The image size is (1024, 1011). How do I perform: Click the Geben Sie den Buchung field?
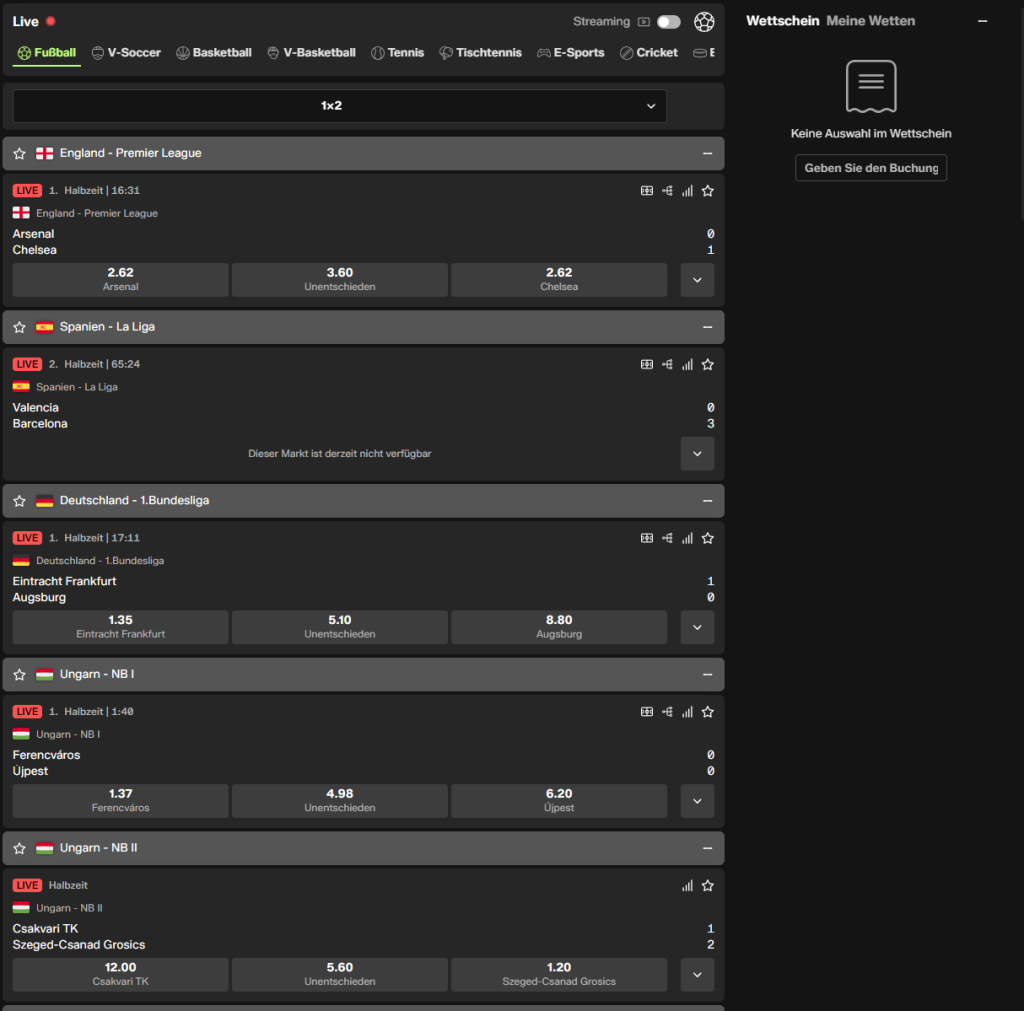pyautogui.click(x=871, y=168)
